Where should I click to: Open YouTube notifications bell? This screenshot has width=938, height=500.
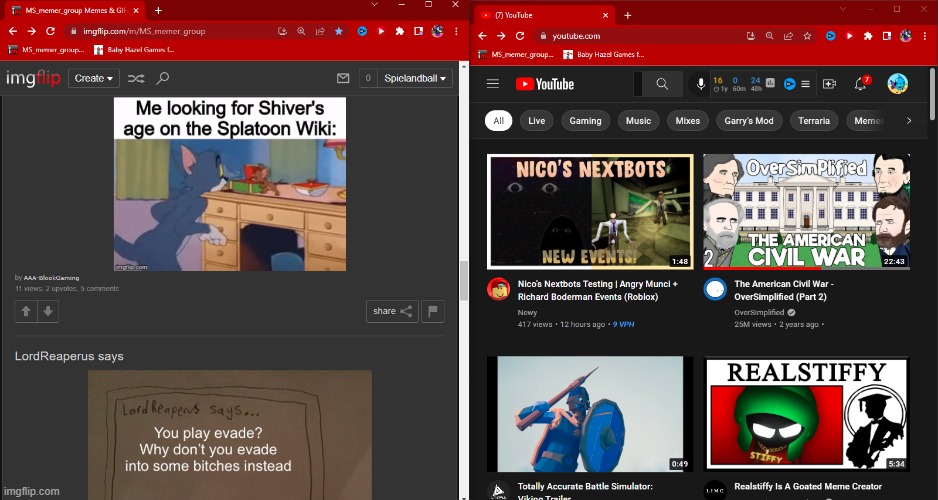860,84
